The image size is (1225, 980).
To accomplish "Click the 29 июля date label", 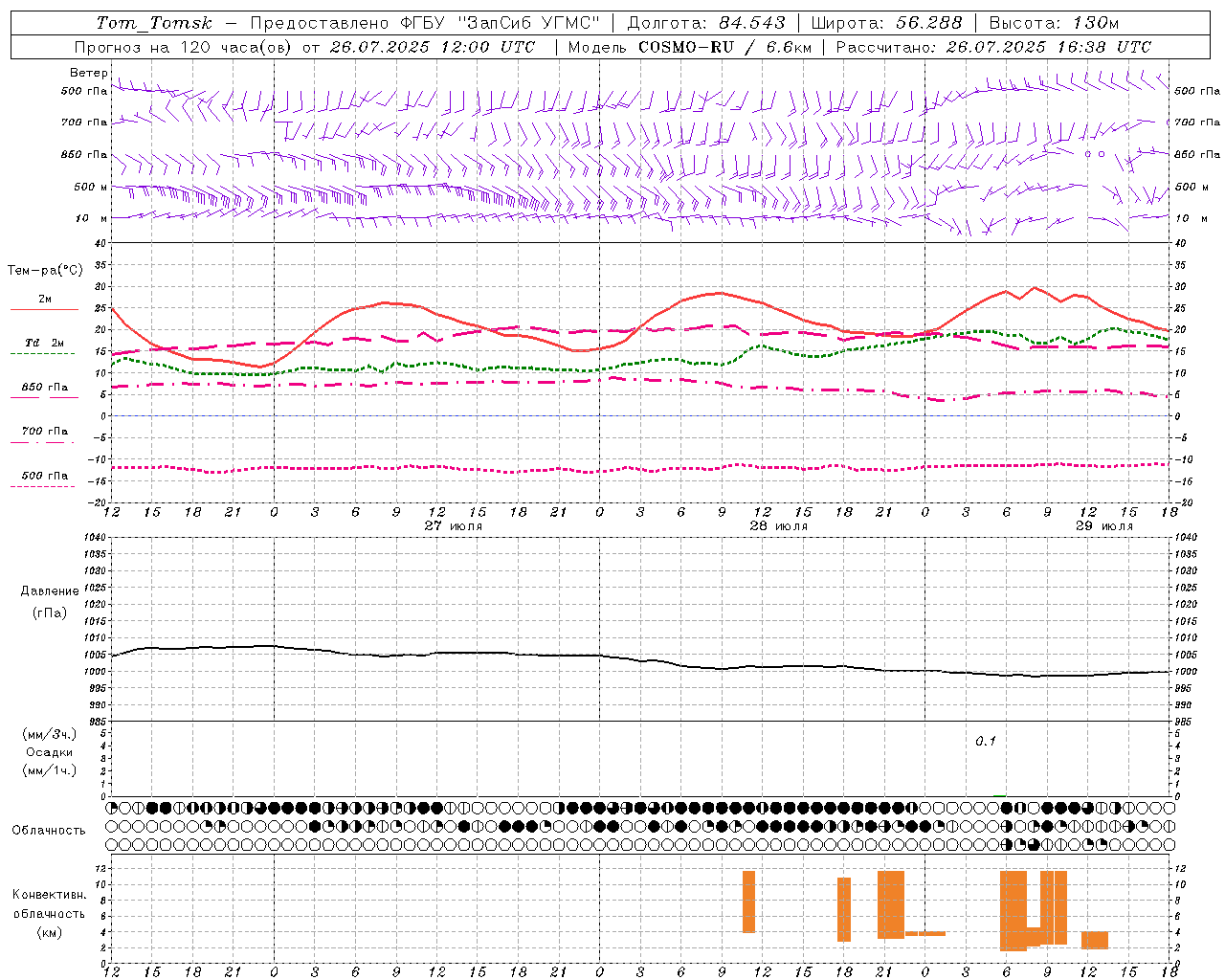I will [1104, 526].
